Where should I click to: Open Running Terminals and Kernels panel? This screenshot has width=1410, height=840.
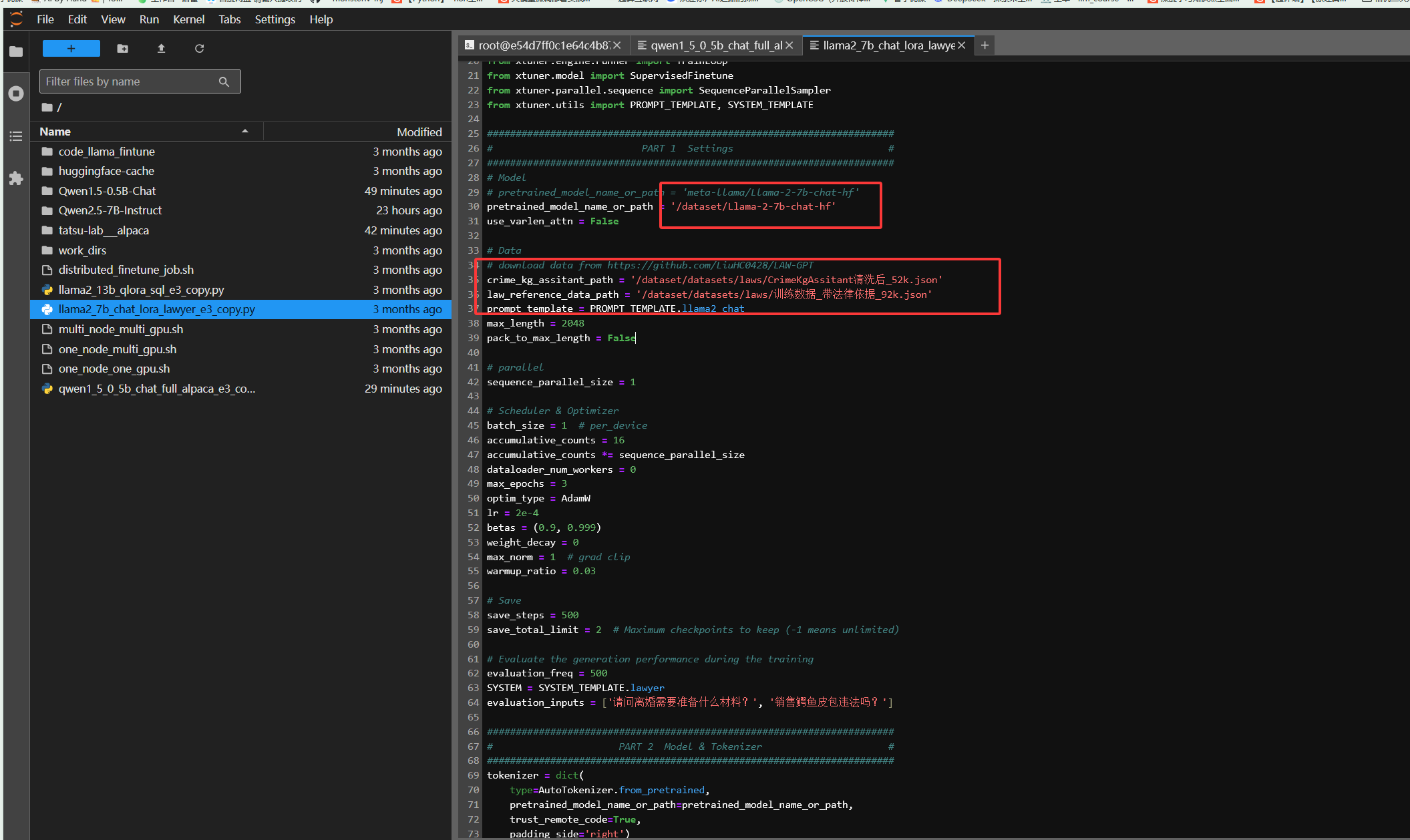click(16, 93)
